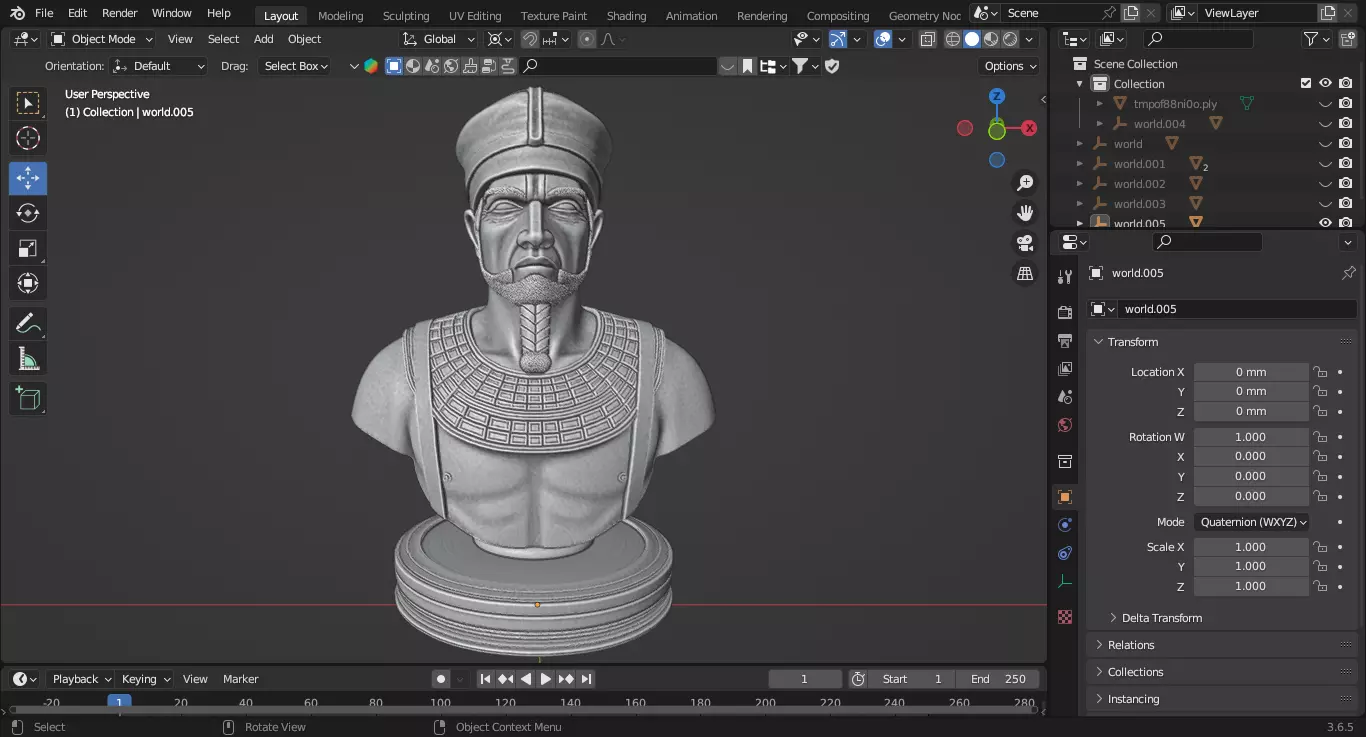1366x737 pixels.
Task: Click the blue Z axis gizmo circle
Action: (x=997, y=96)
